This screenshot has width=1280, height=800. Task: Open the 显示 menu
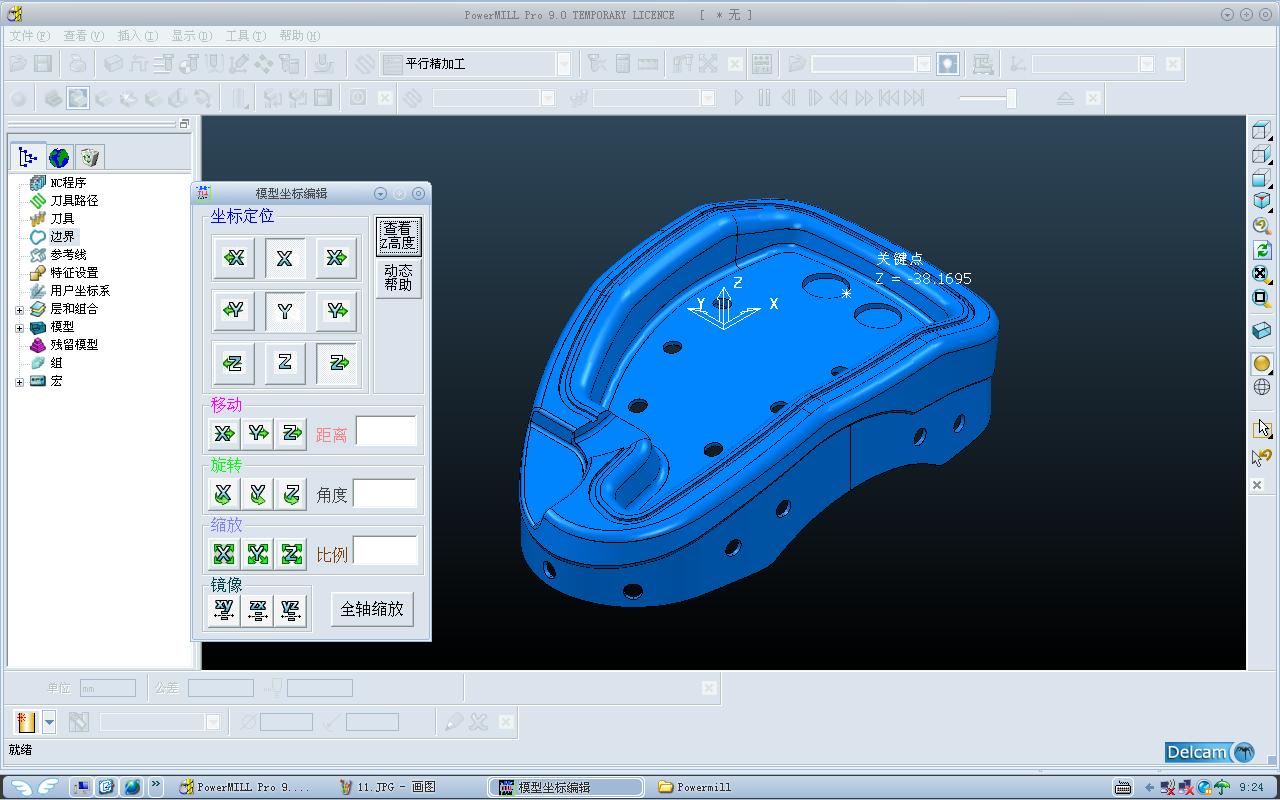192,36
